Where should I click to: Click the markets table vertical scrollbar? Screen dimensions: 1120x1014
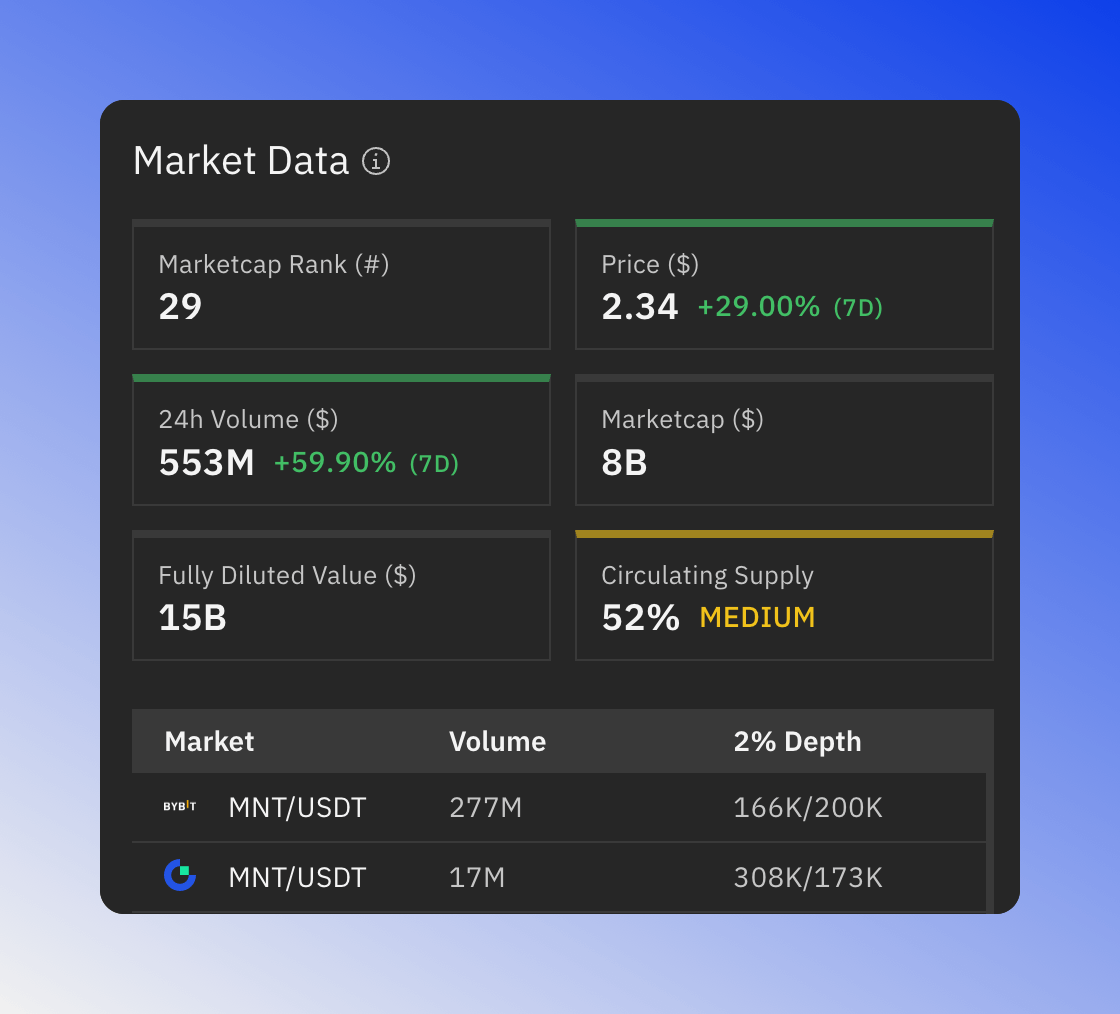(x=990, y=840)
